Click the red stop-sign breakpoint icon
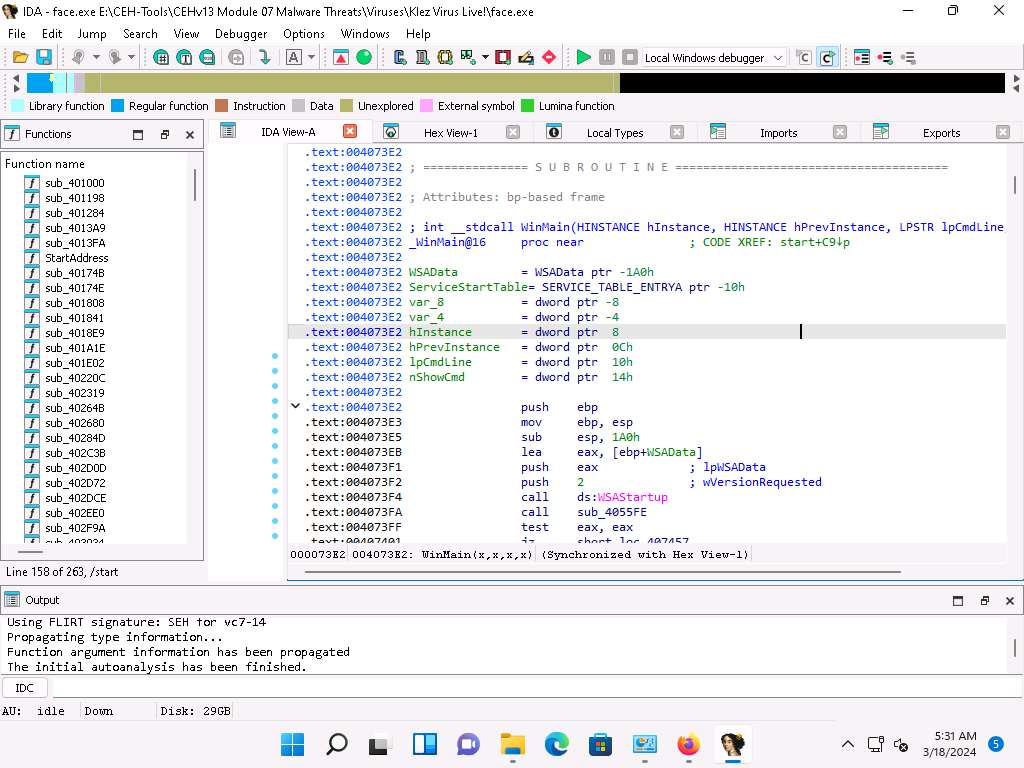Image resolution: width=1024 pixels, height=768 pixels. click(x=548, y=58)
